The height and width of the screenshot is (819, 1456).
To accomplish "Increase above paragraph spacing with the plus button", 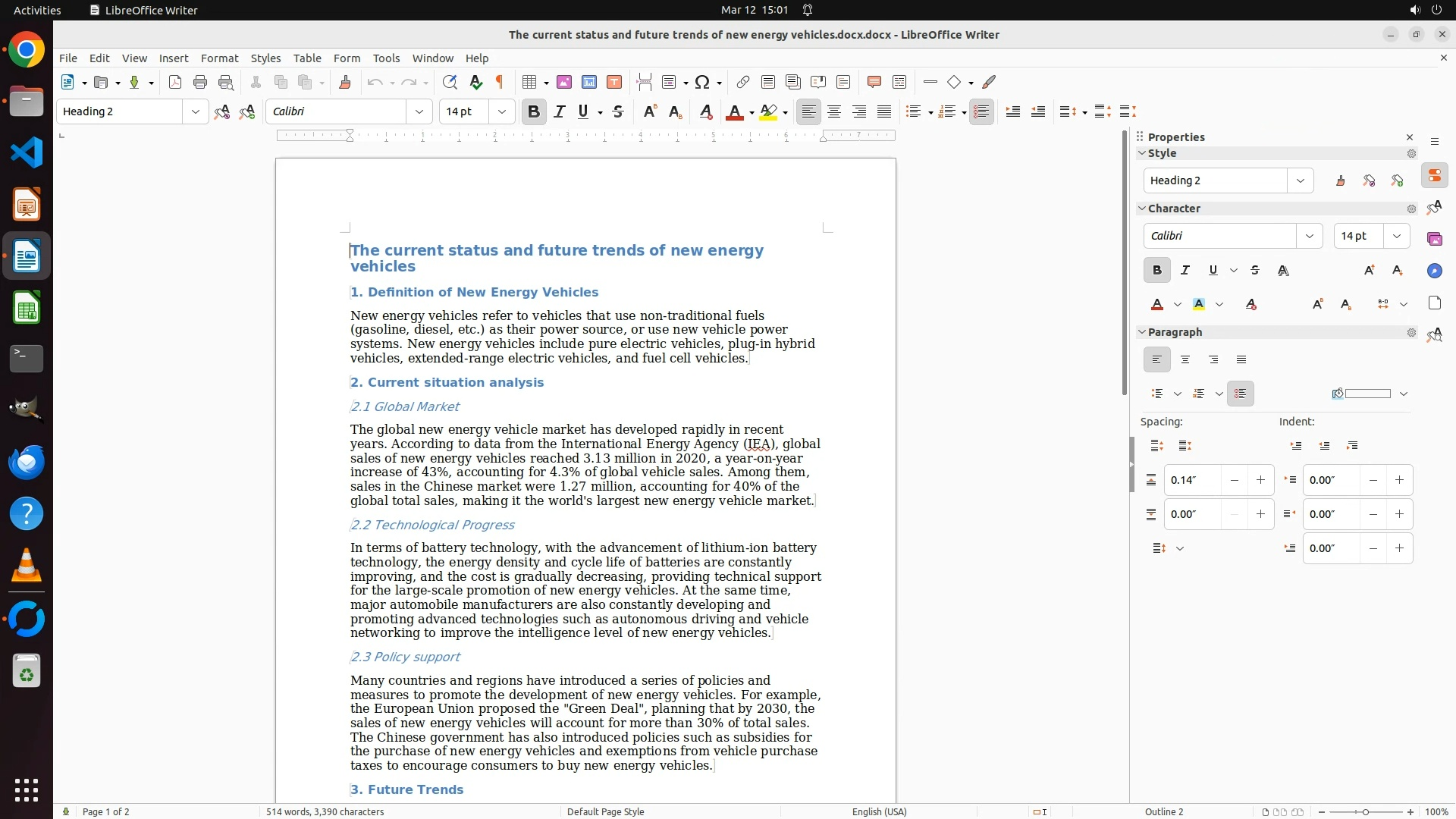I will click(x=1260, y=480).
